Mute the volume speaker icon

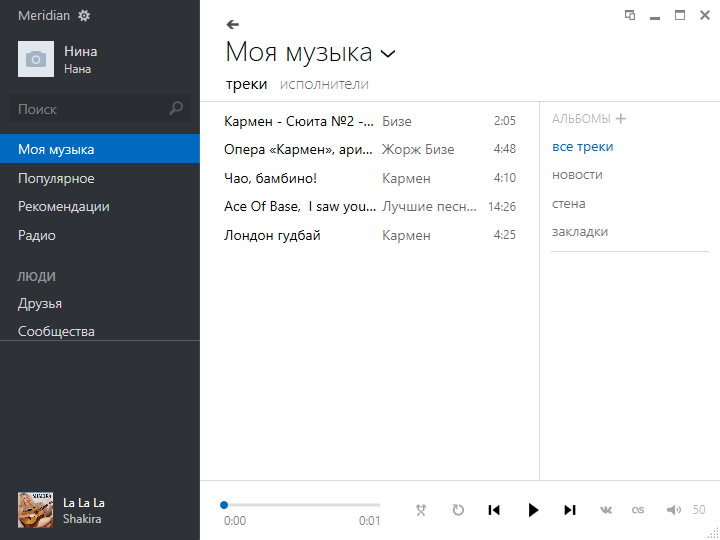tap(674, 510)
